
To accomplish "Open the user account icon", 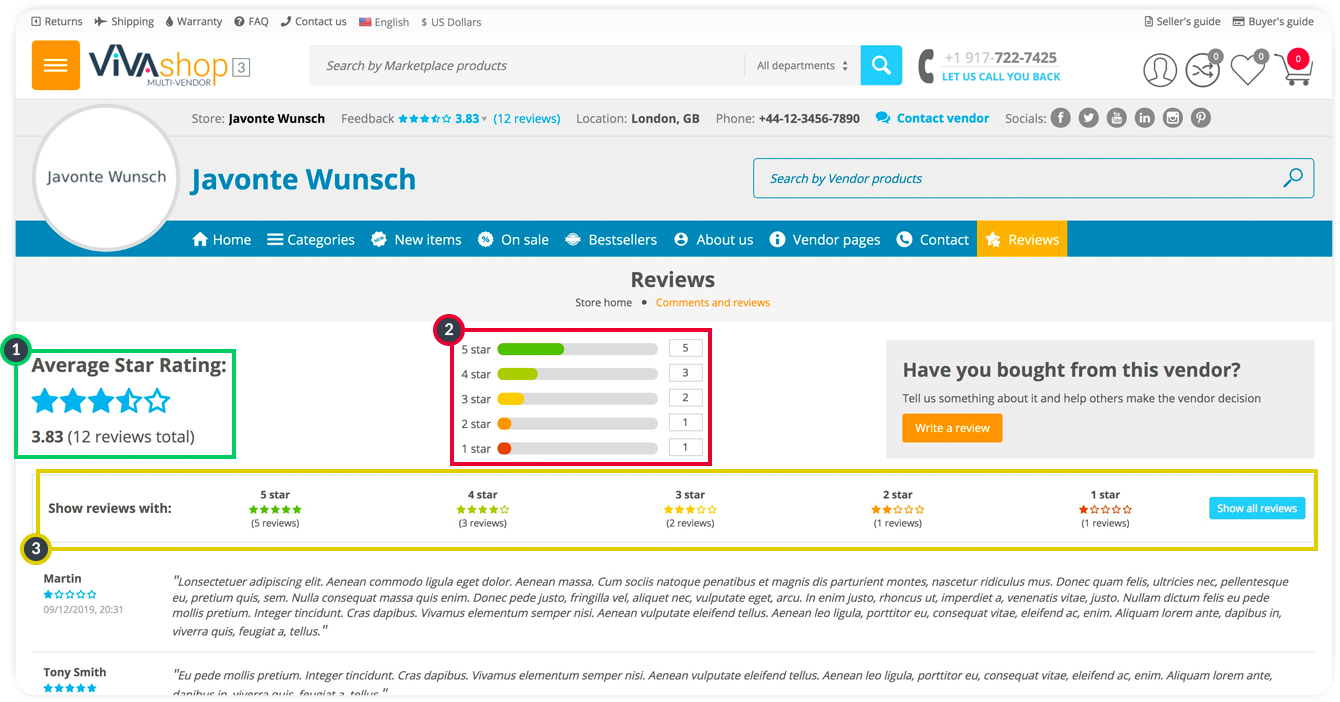I will click(x=1160, y=69).
